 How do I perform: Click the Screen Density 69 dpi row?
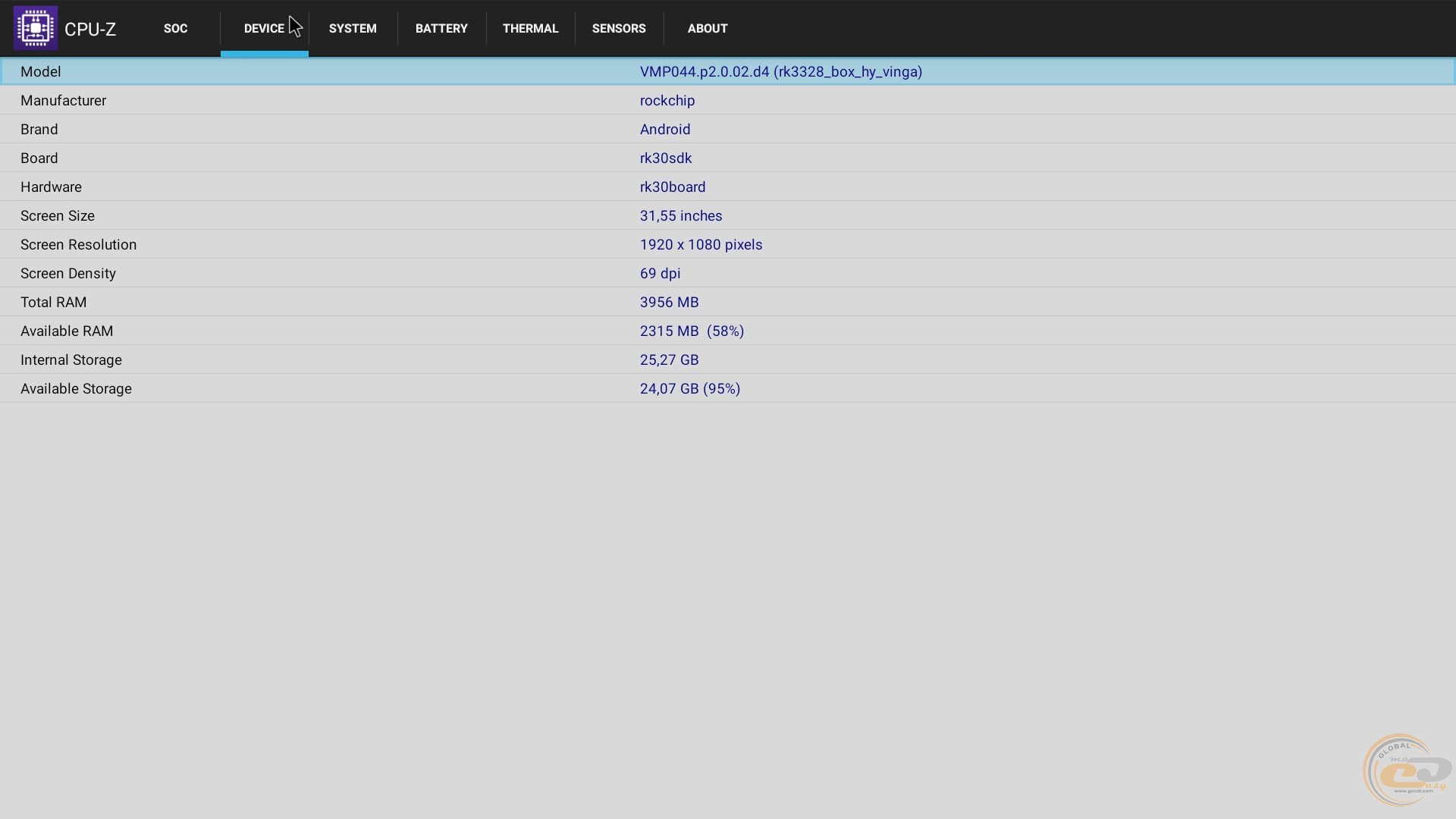(x=728, y=273)
